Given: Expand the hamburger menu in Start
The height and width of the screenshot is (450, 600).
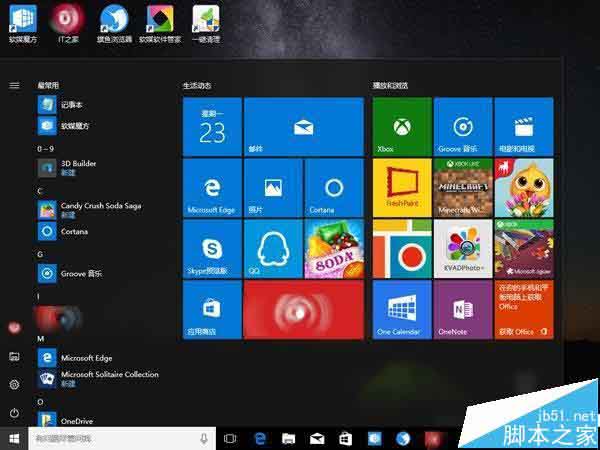Looking at the screenshot, I should 14,85.
